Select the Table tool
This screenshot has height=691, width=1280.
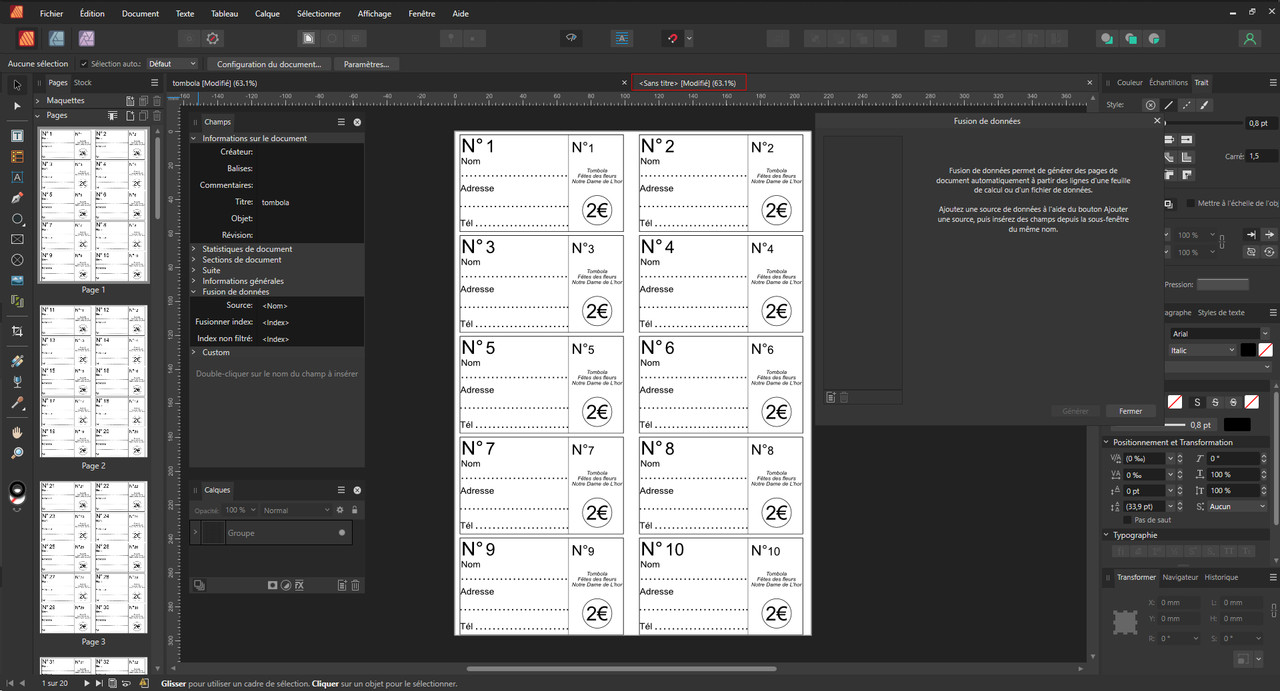click(17, 156)
